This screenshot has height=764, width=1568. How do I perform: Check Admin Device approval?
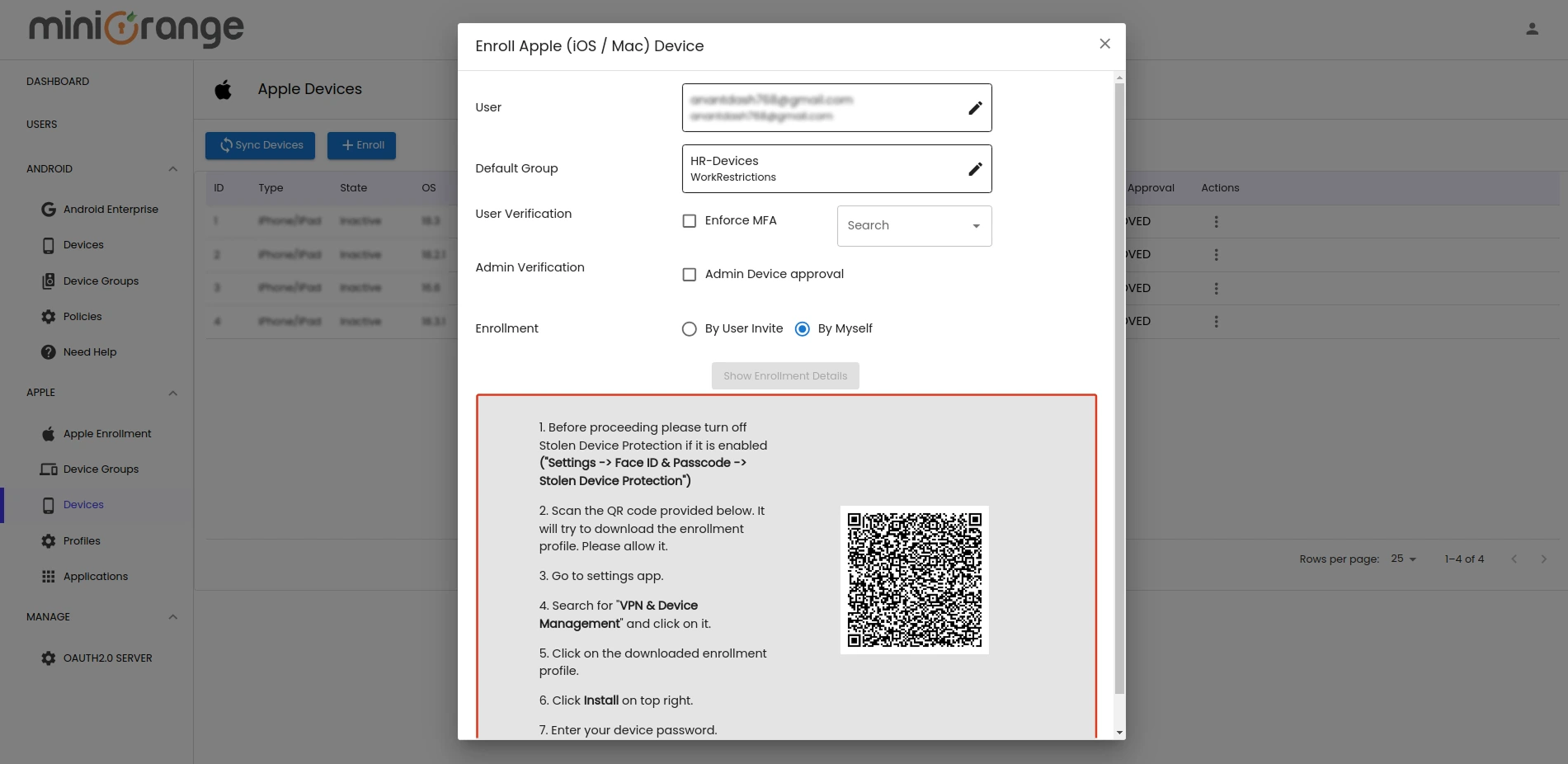pyautogui.click(x=690, y=274)
